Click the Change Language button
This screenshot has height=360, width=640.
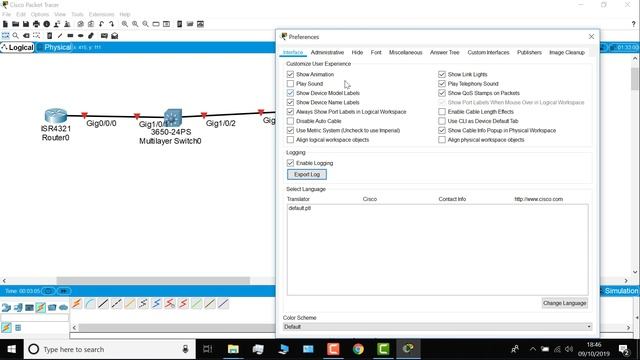pos(565,303)
